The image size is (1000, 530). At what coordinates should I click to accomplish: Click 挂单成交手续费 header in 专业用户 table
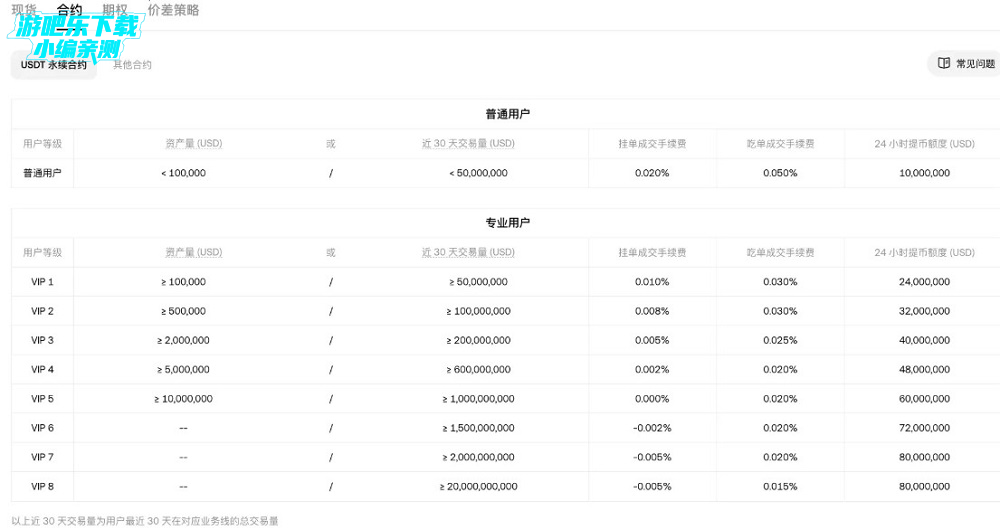(652, 253)
